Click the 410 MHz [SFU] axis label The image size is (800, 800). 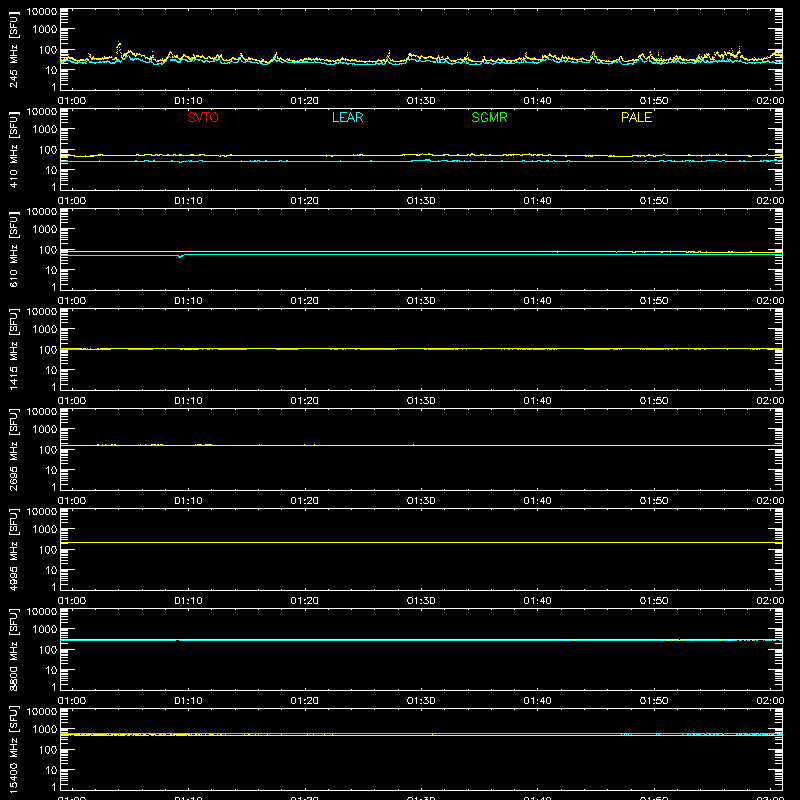(x=14, y=149)
